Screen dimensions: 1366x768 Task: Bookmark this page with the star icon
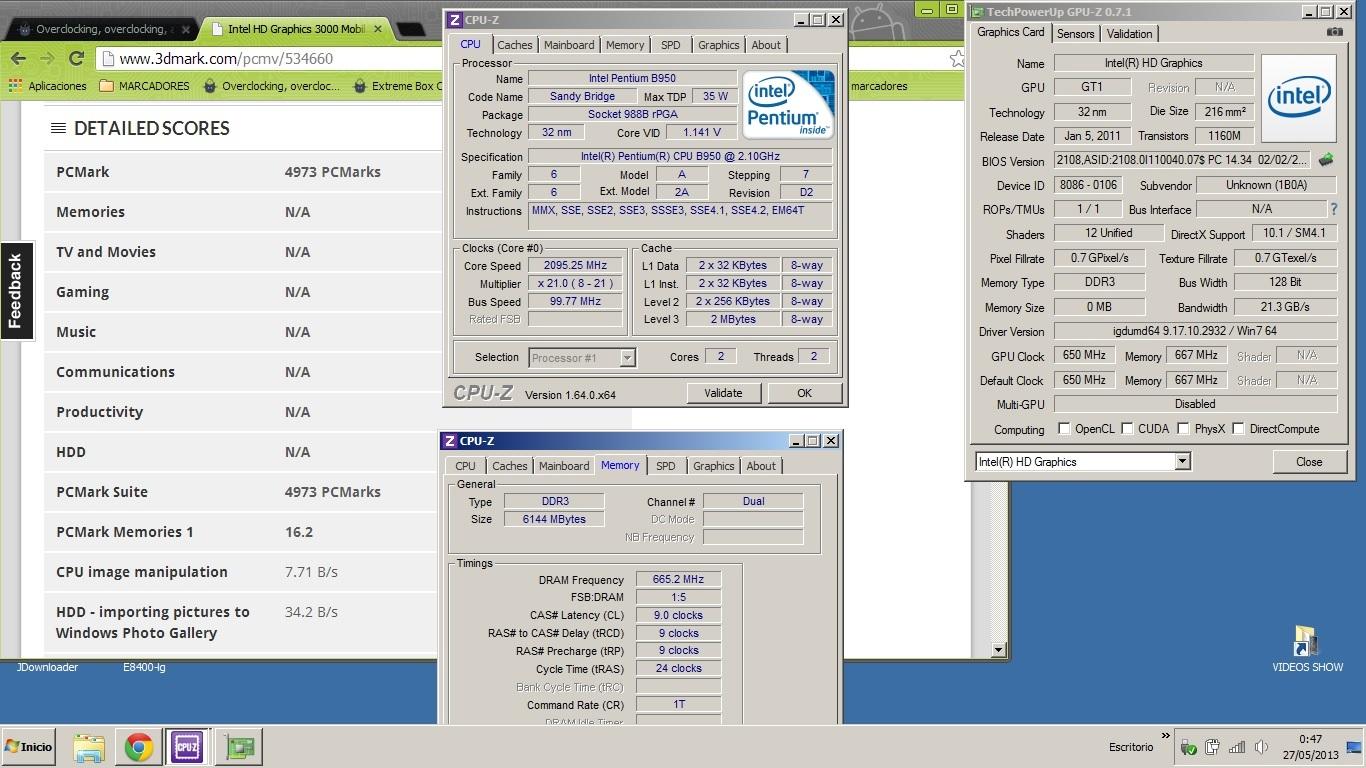(x=957, y=58)
